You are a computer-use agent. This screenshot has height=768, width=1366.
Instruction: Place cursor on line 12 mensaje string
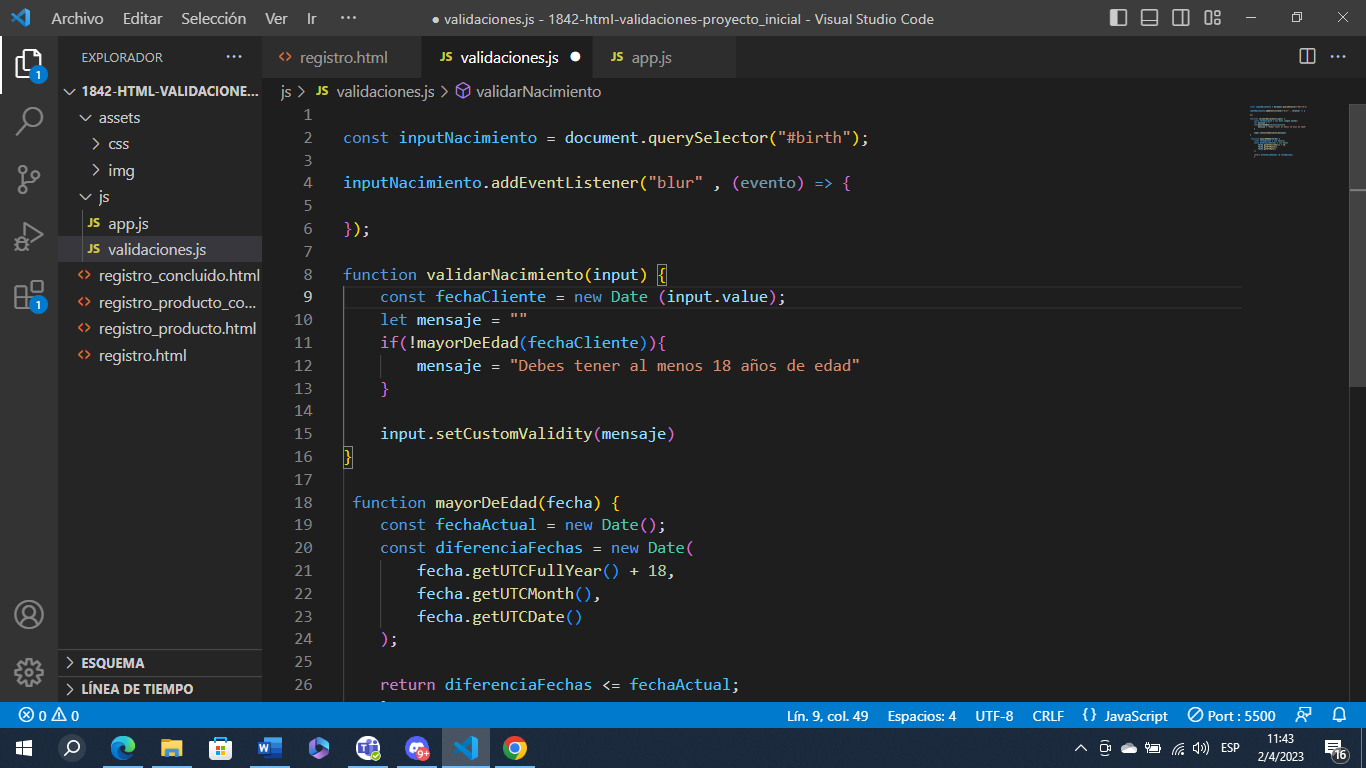685,365
